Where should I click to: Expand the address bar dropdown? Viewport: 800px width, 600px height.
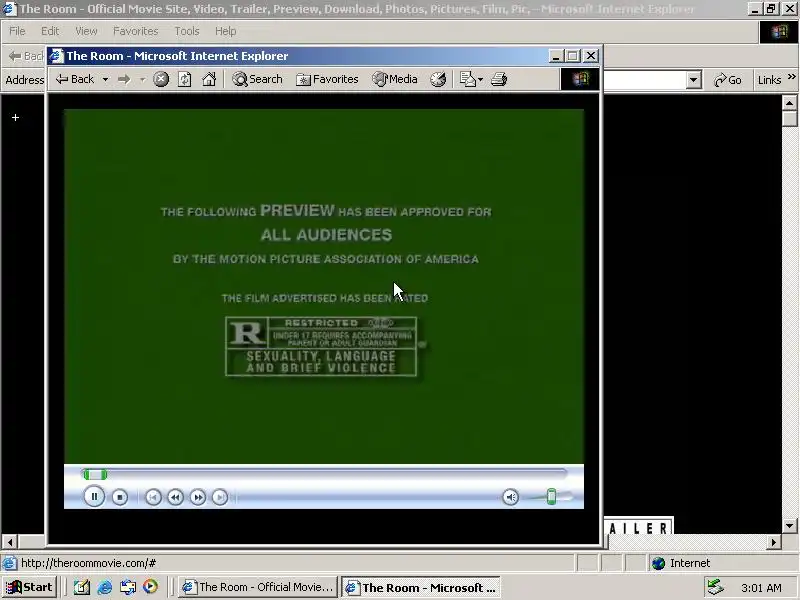click(693, 80)
